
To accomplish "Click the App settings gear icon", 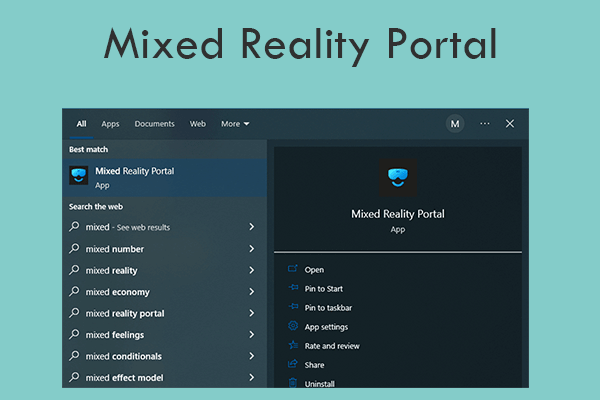I will point(293,326).
